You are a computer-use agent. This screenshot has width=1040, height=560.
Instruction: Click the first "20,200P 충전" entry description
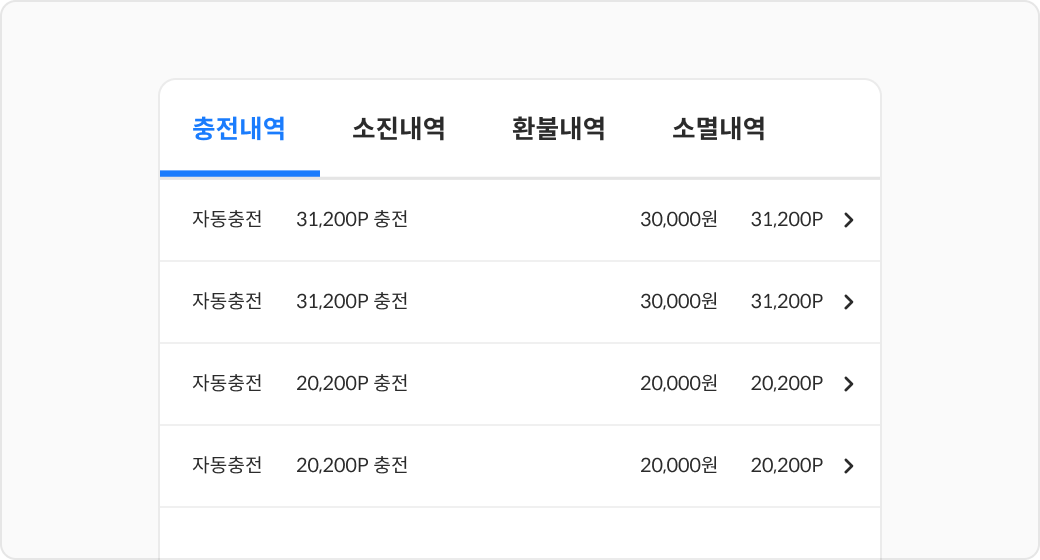tap(352, 384)
